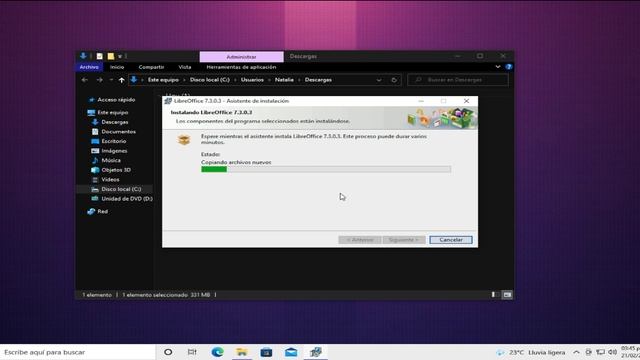Select Disco local (C:) in the sidebar
Screen dimensions: 640x360
pyautogui.click(x=121, y=189)
